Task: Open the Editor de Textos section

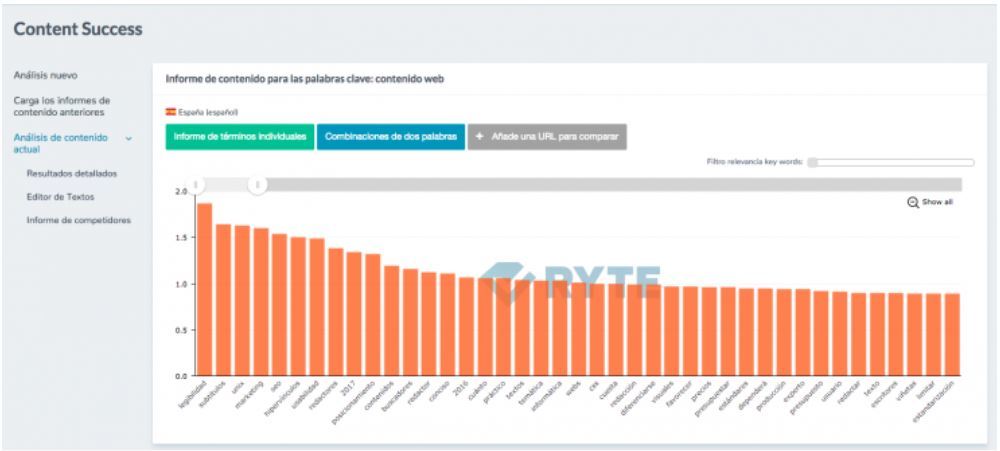Action: (x=60, y=197)
